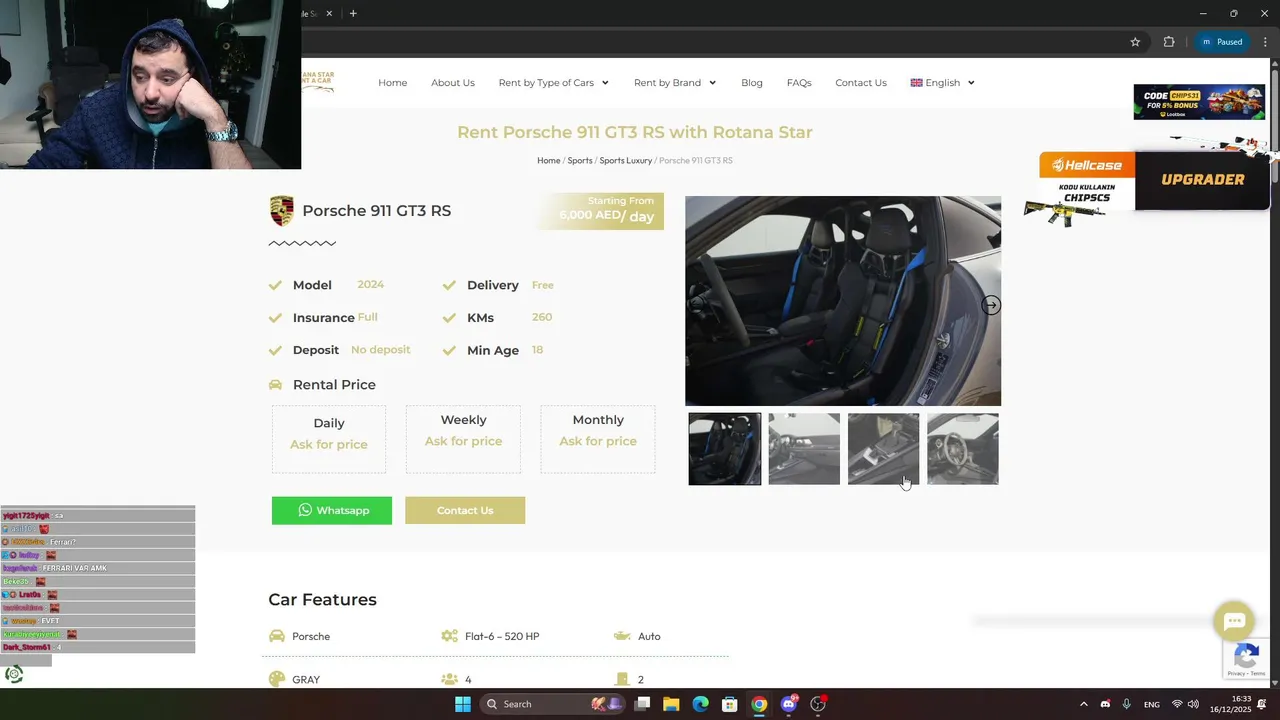This screenshot has width=1280, height=720.
Task: Expand the Rent by Brand dropdown
Action: [x=675, y=83]
